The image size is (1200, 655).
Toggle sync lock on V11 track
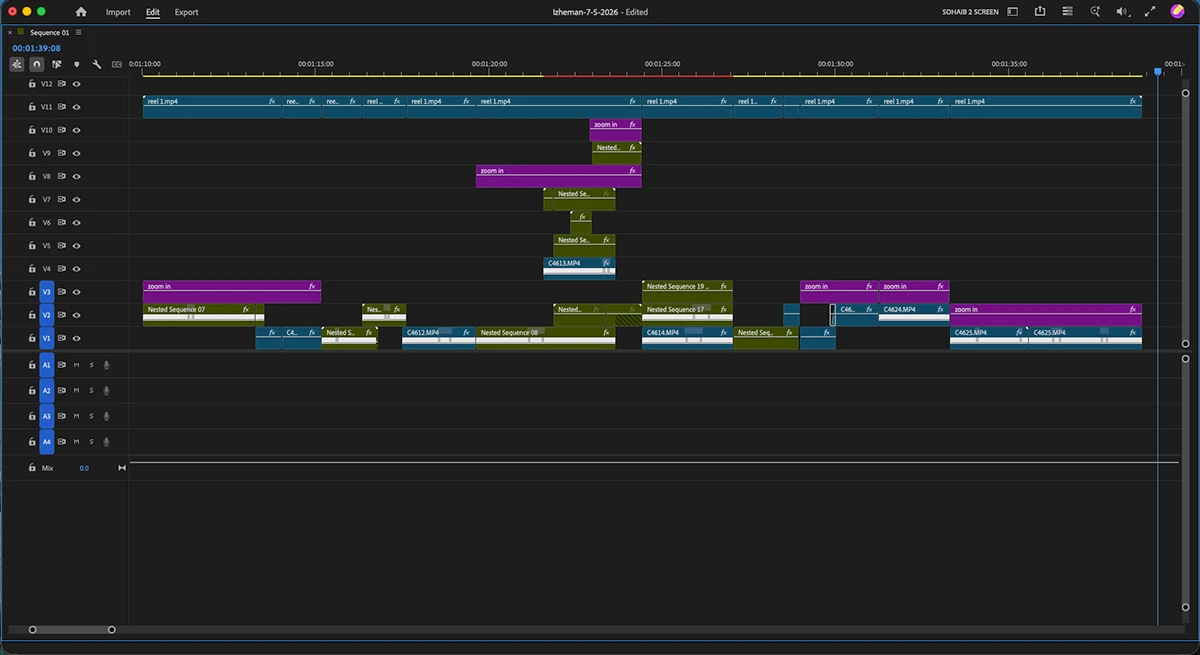point(61,107)
